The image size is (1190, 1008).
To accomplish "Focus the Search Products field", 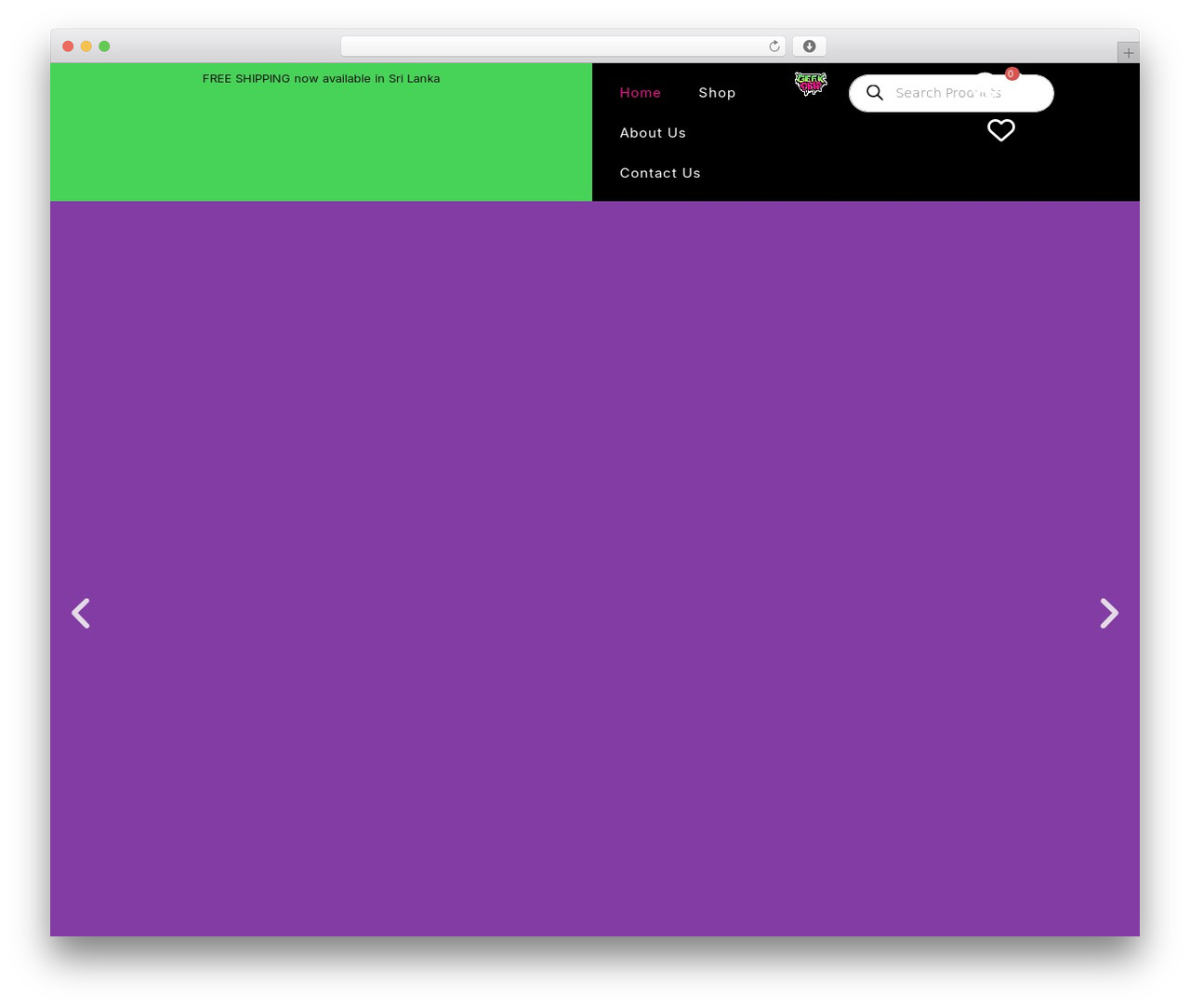I will click(951, 93).
